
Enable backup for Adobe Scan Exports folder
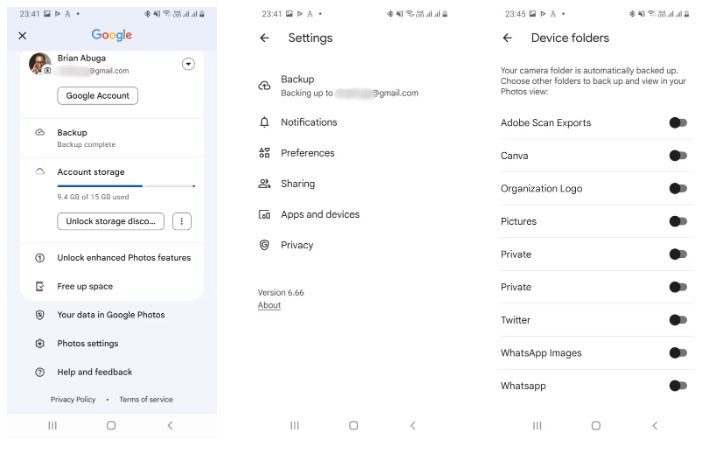tap(678, 123)
